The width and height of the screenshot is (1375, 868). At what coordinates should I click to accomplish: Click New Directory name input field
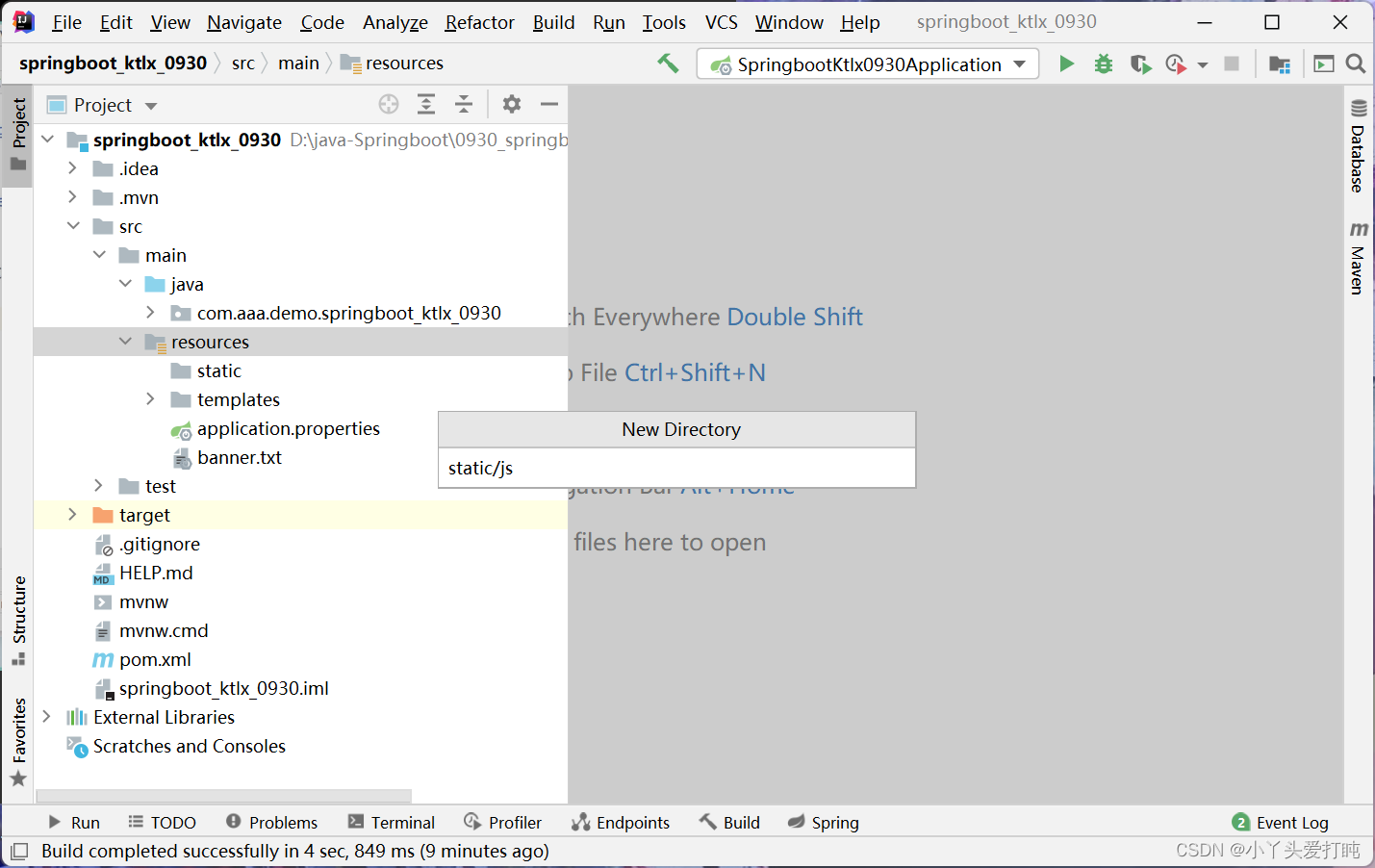tap(676, 469)
